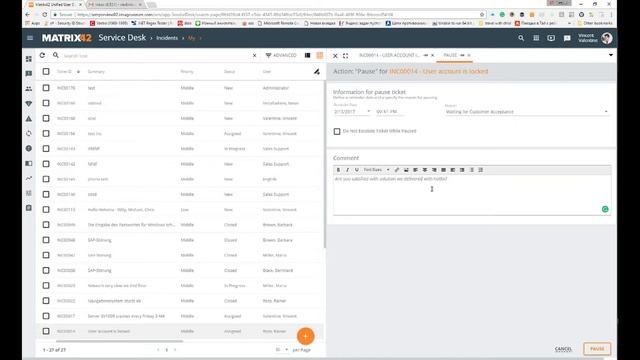Open the warning triangle sidebar icon
The image size is (640, 360).
[29, 119]
